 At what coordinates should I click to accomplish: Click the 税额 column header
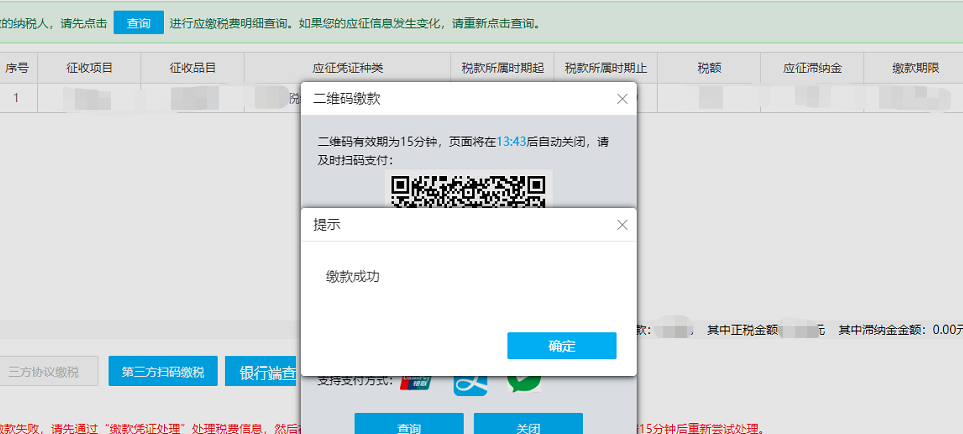click(709, 68)
